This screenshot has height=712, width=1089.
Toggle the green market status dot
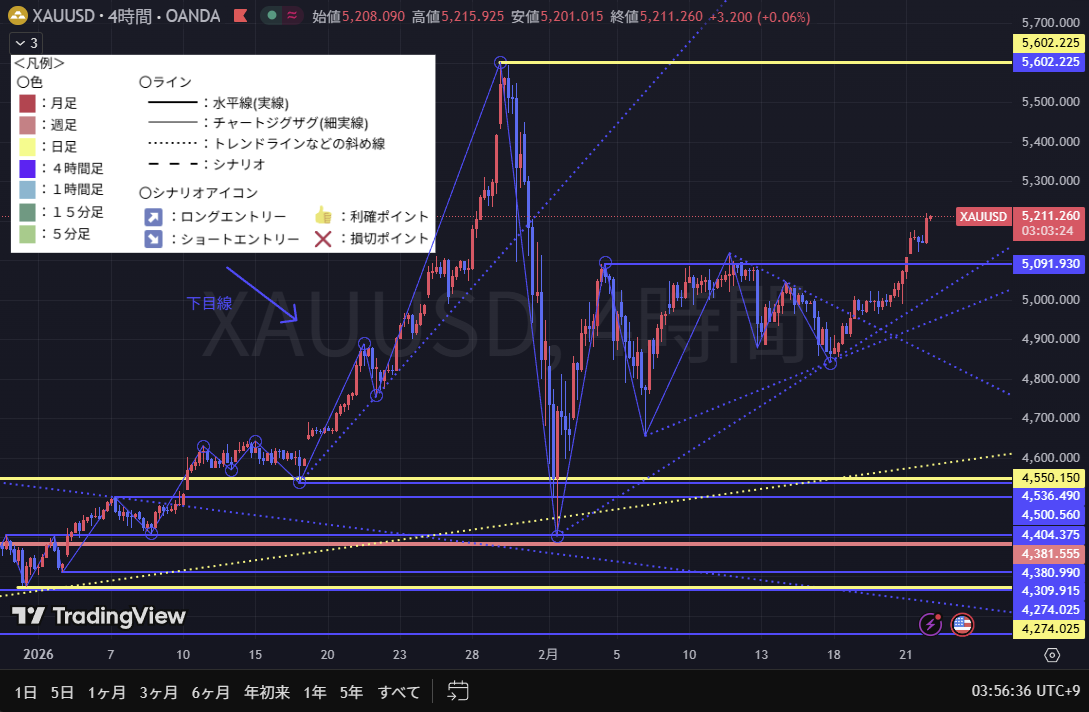click(x=272, y=16)
